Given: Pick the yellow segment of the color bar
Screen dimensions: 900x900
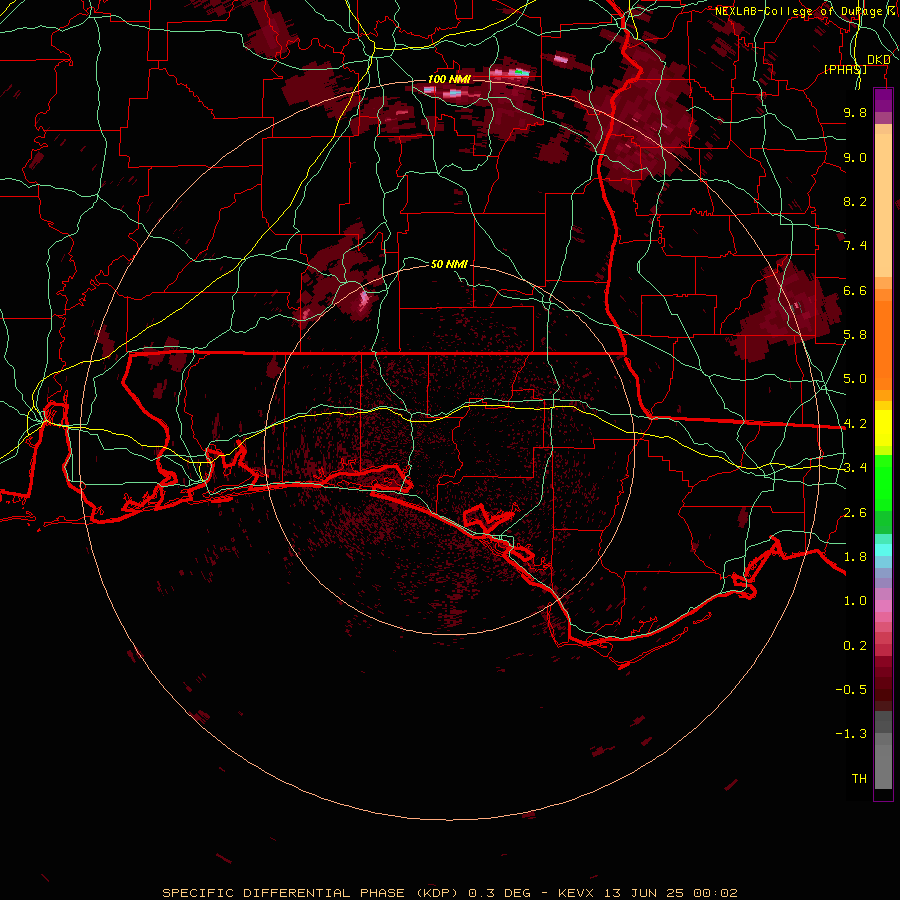Looking at the screenshot, I should coord(883,428).
